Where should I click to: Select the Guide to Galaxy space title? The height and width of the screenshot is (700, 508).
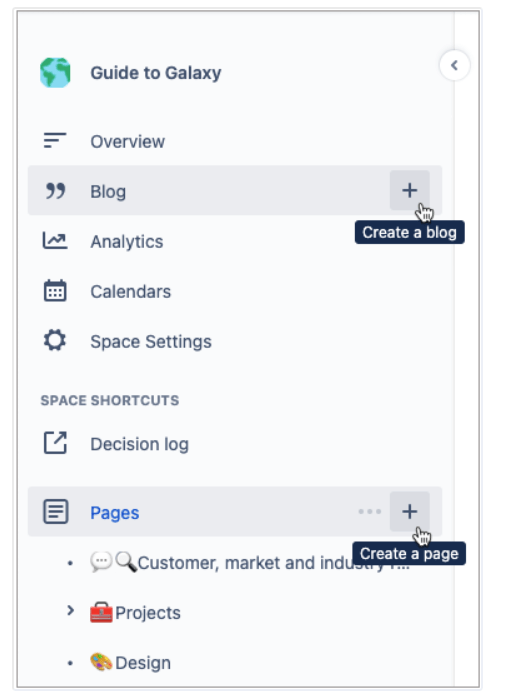(x=156, y=73)
